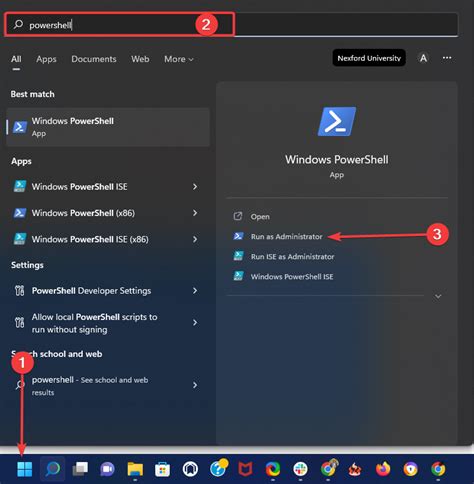The image size is (474, 484).
Task: Click the magnifier icon in the search box
Action: point(18,24)
